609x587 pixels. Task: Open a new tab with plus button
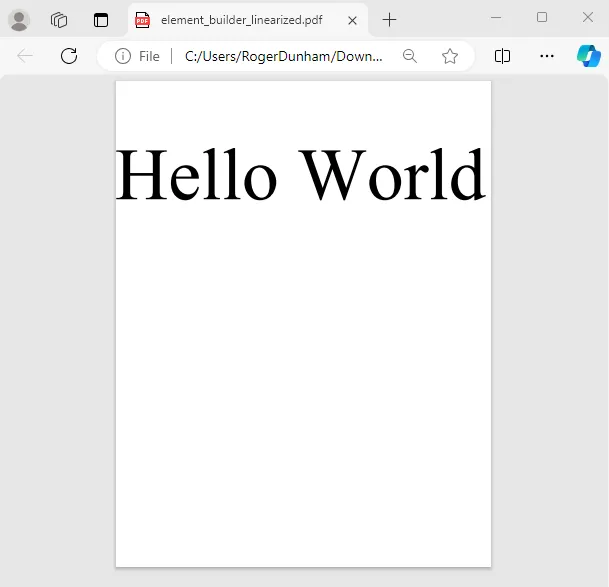[x=389, y=20]
